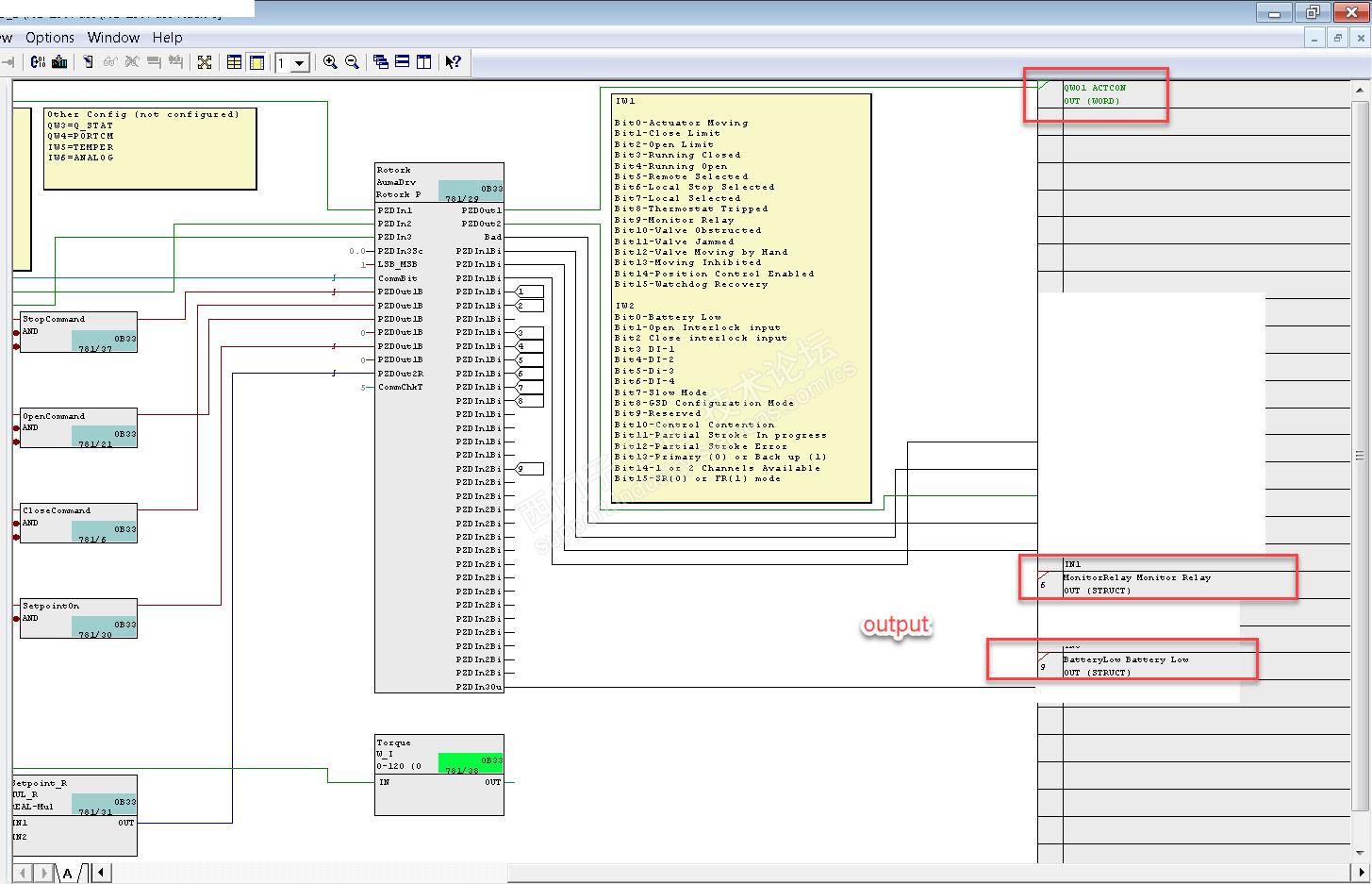Click the context Help pointer icon
The width and height of the screenshot is (1372, 884).
tap(454, 62)
